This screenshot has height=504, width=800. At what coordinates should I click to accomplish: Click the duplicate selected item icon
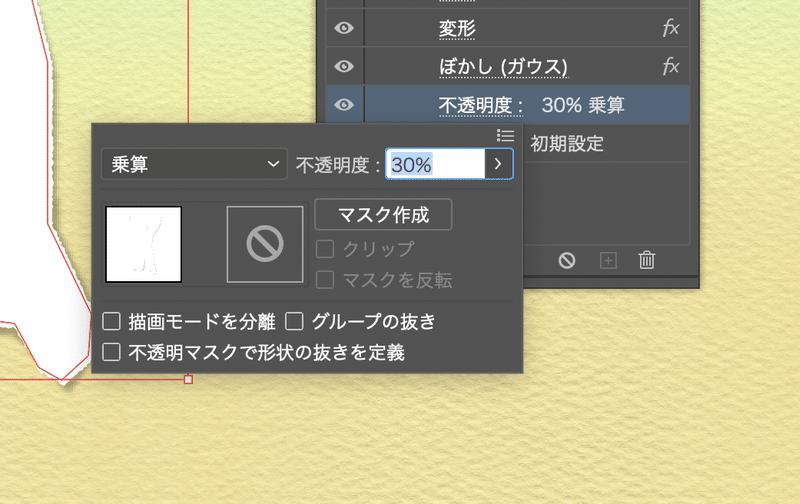coord(608,260)
